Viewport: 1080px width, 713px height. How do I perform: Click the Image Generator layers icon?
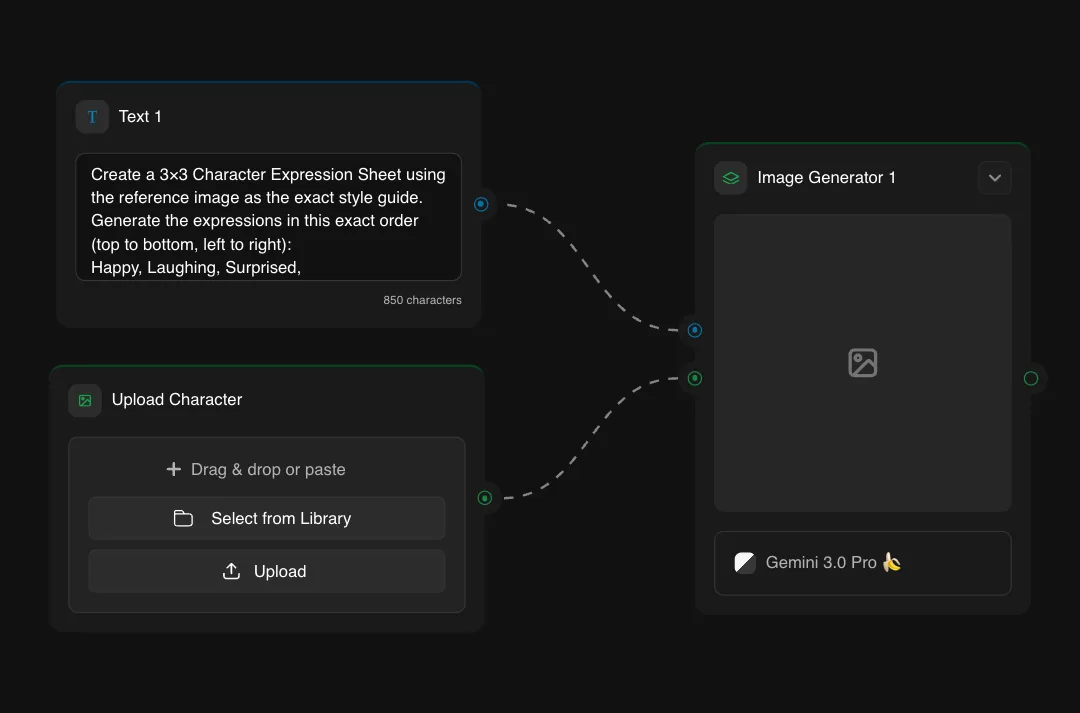coord(731,178)
